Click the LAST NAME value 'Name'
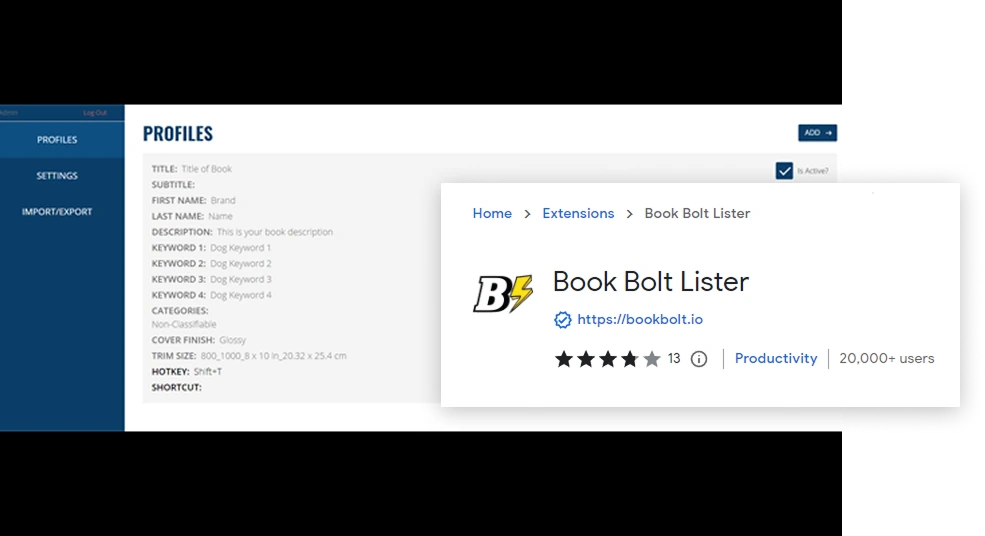This screenshot has height=536, width=985. 220,216
